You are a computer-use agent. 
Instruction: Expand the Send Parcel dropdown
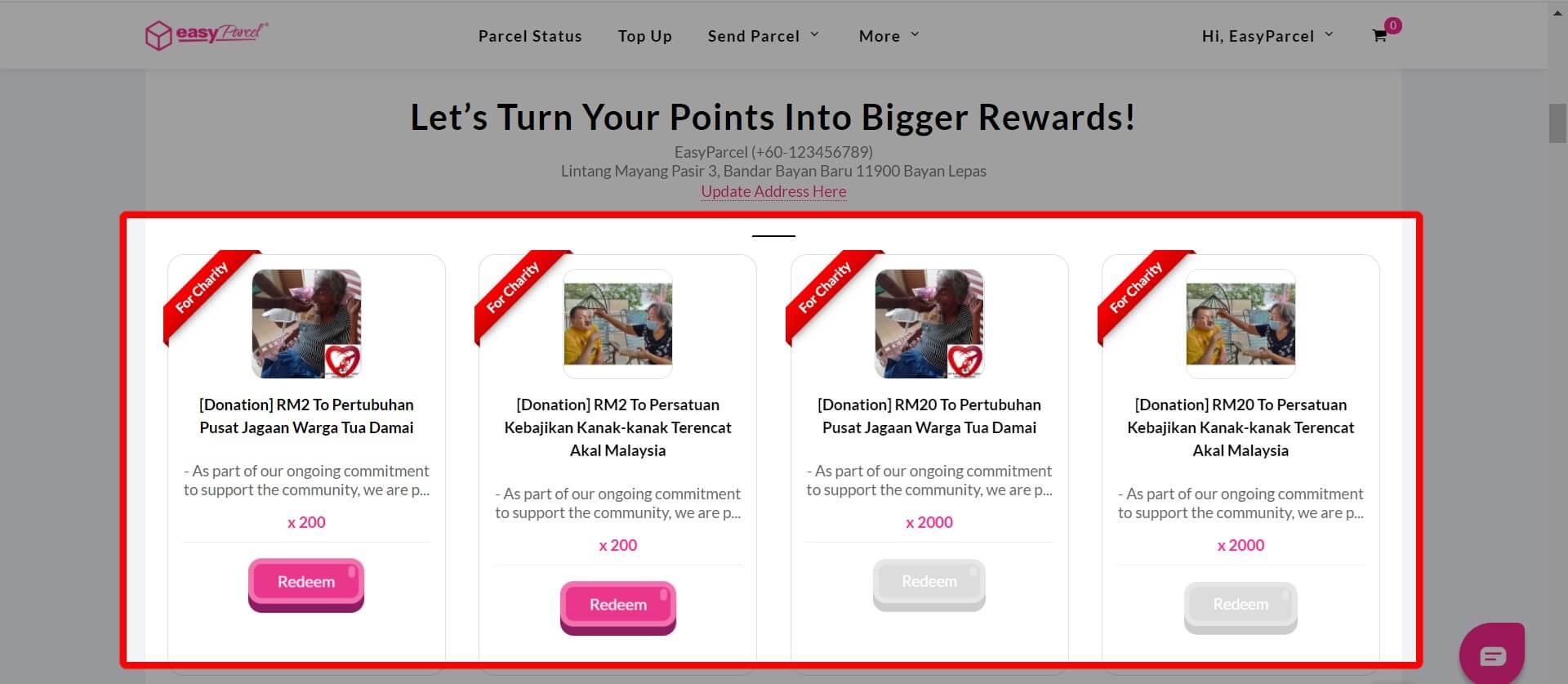(x=763, y=36)
